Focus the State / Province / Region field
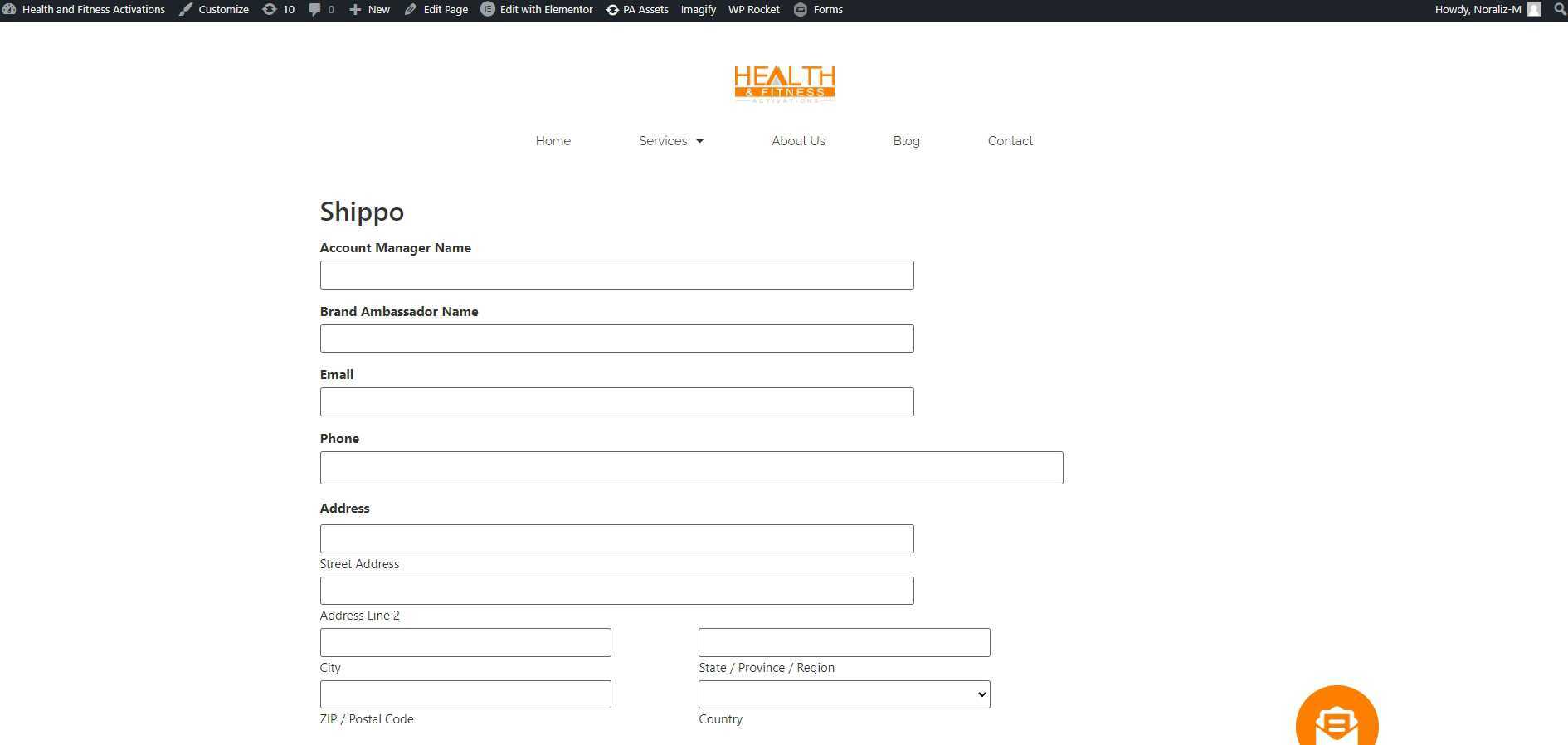This screenshot has width=1568, height=745. pyautogui.click(x=845, y=643)
